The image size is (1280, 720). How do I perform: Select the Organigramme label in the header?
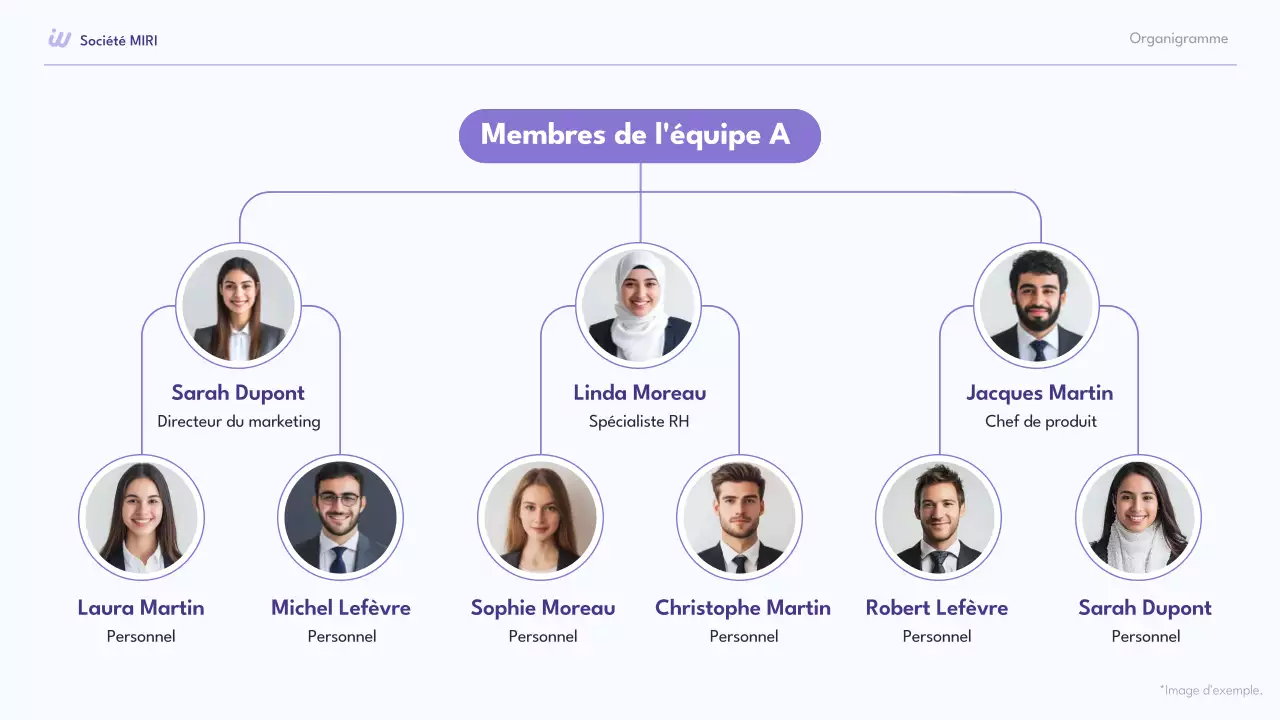pos(1178,39)
